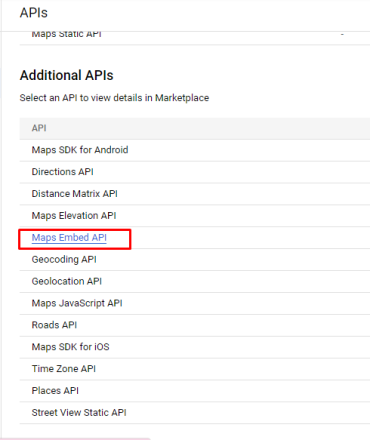Click the 'Select an API to view details' text
370x440 pixels.
114,98
